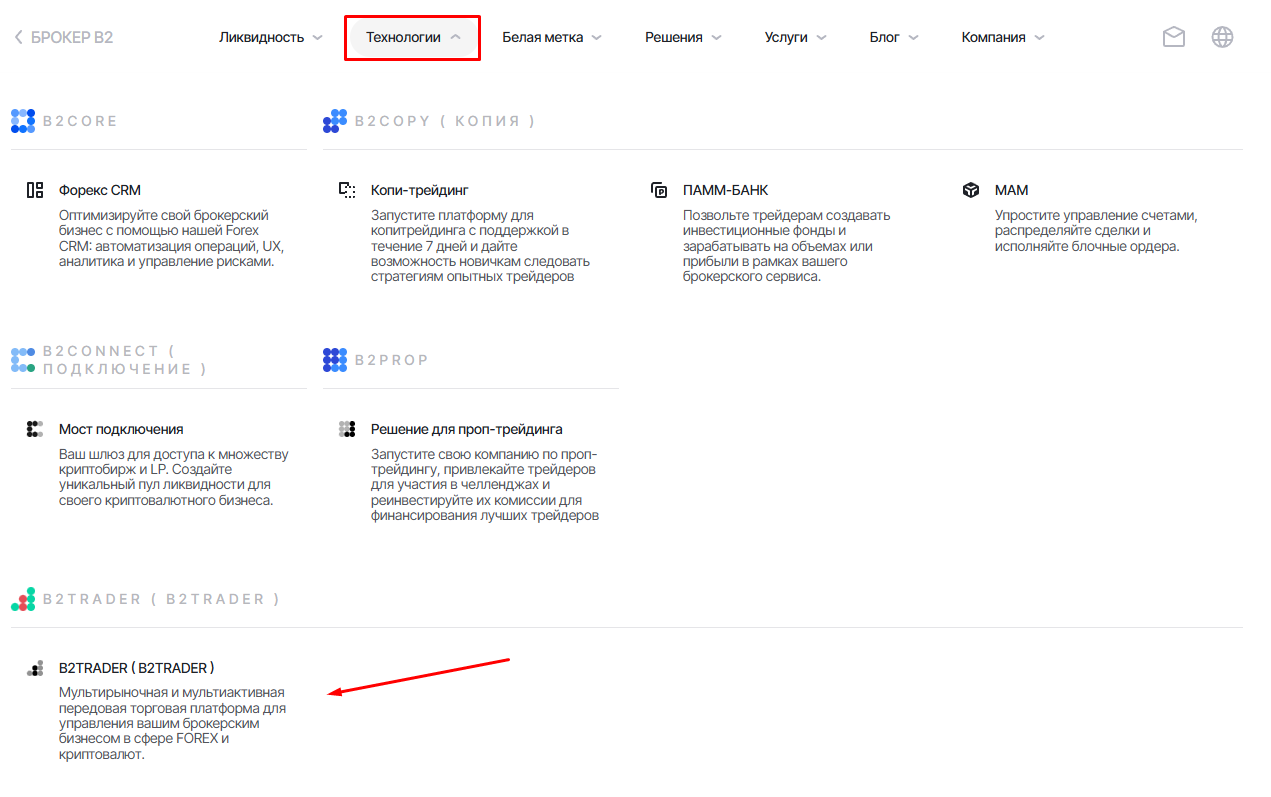
Task: Open the Услуги menu
Action: click(796, 37)
